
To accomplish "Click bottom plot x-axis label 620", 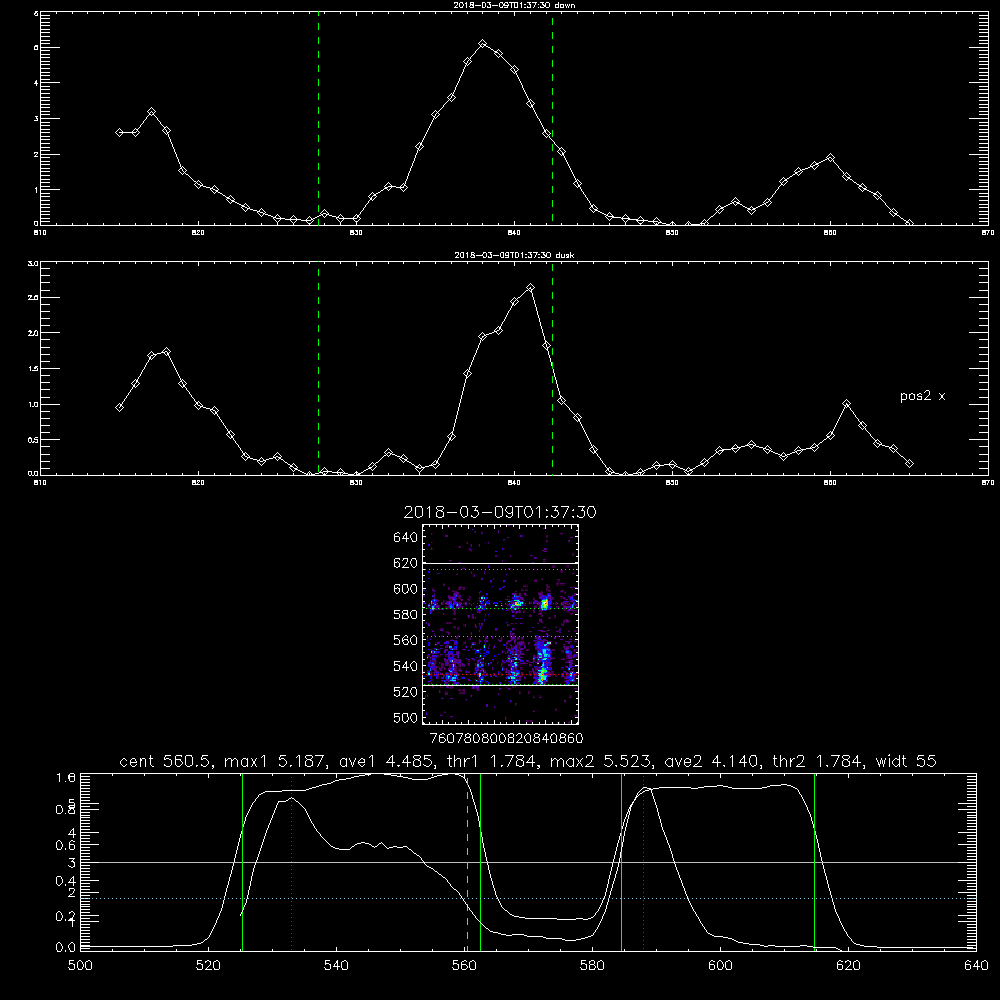I will [x=848, y=966].
